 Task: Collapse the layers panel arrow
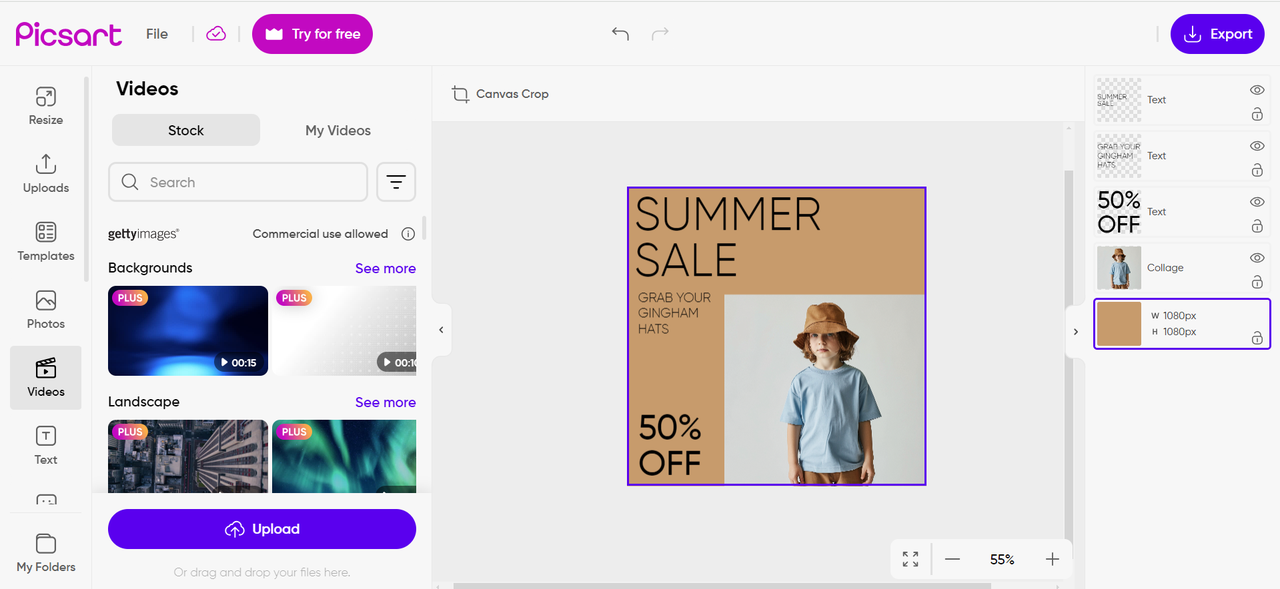click(1076, 331)
